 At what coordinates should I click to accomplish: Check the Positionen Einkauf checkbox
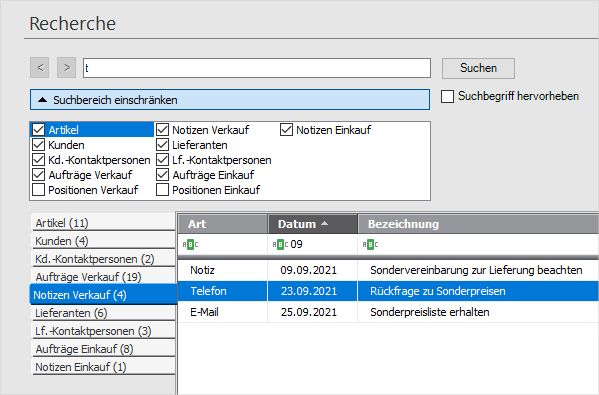(x=162, y=189)
